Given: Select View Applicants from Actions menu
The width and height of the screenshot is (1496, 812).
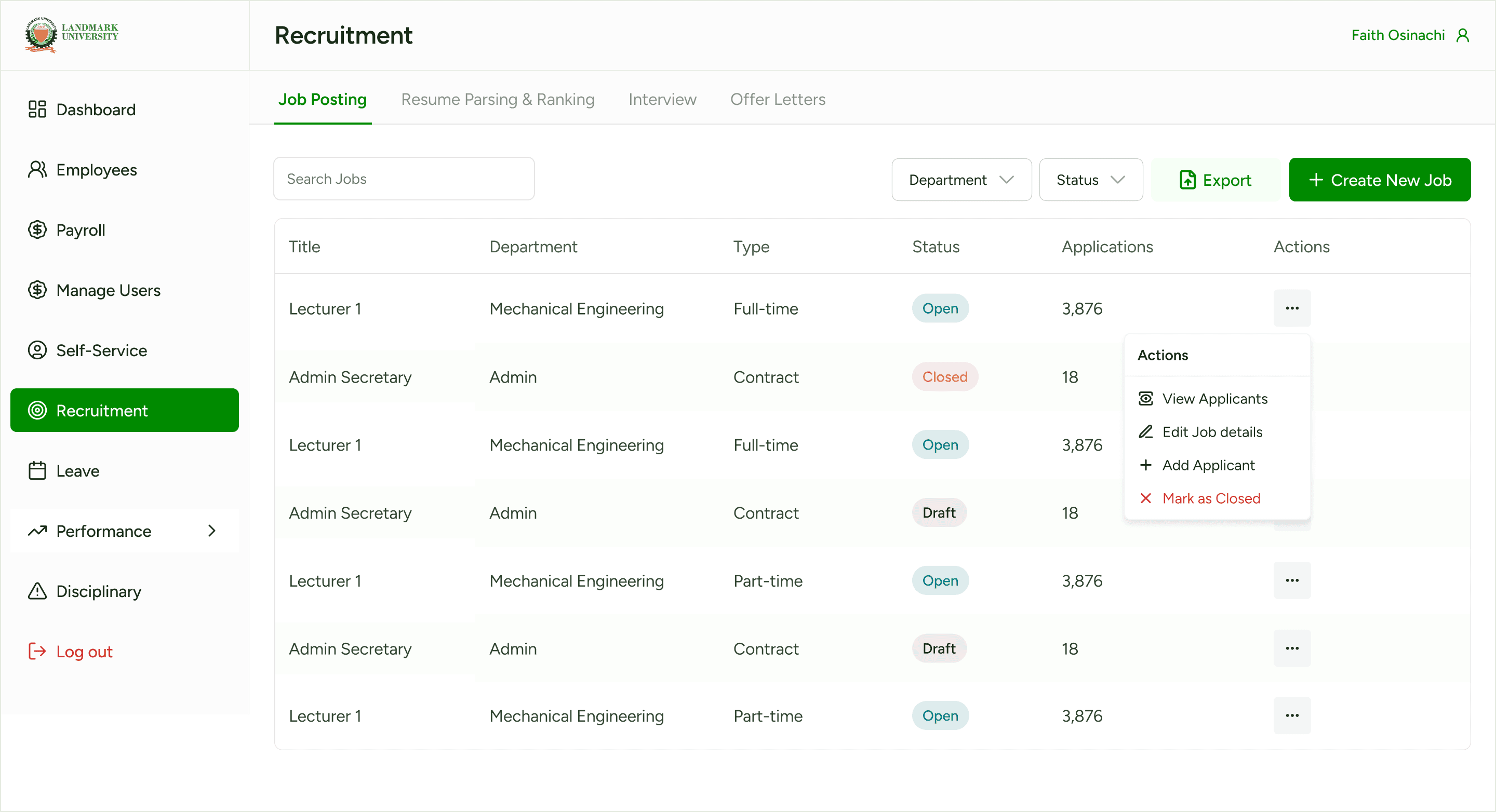Looking at the screenshot, I should 1214,399.
